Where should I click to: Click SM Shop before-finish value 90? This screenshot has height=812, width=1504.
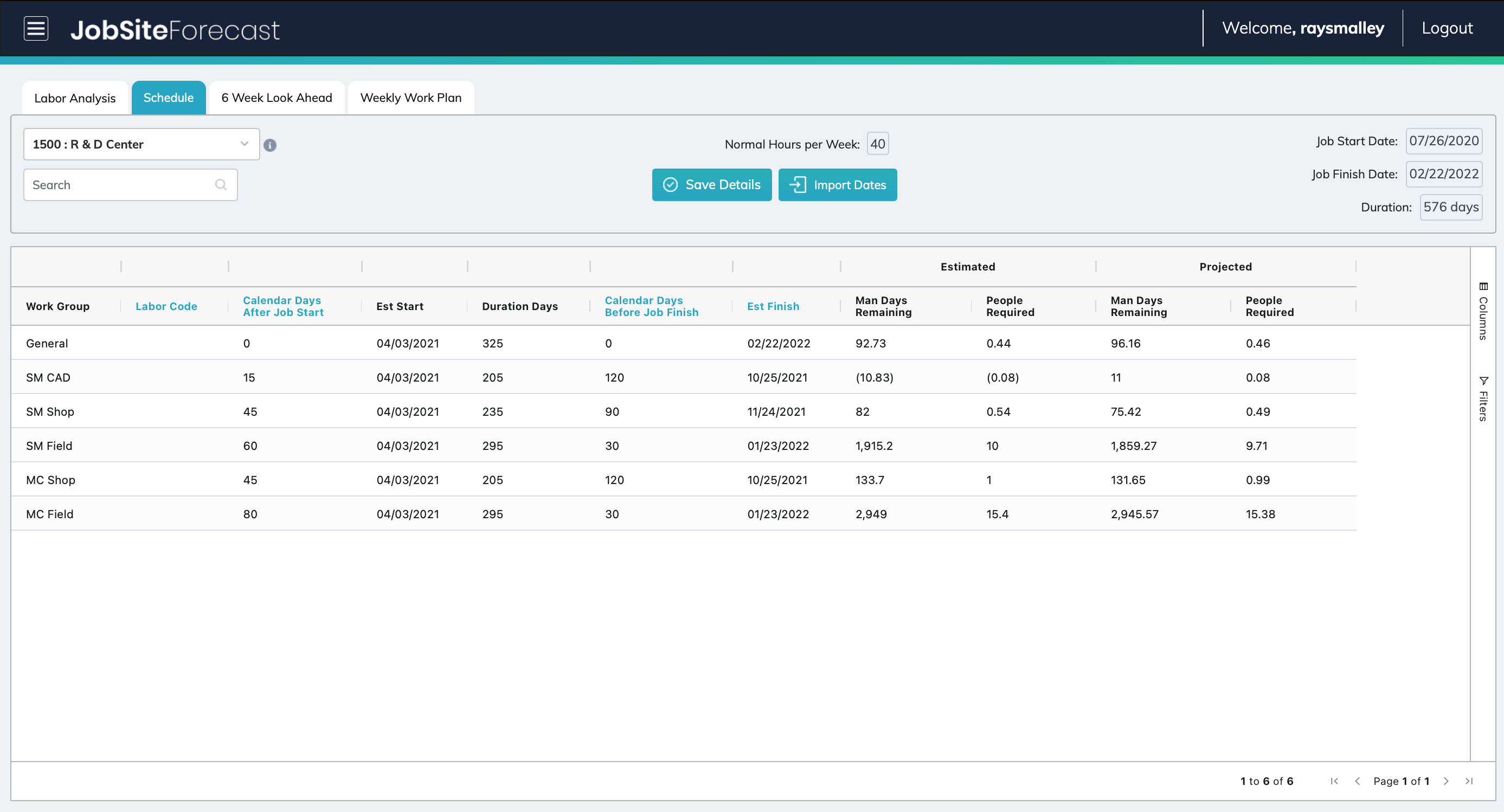(612, 411)
